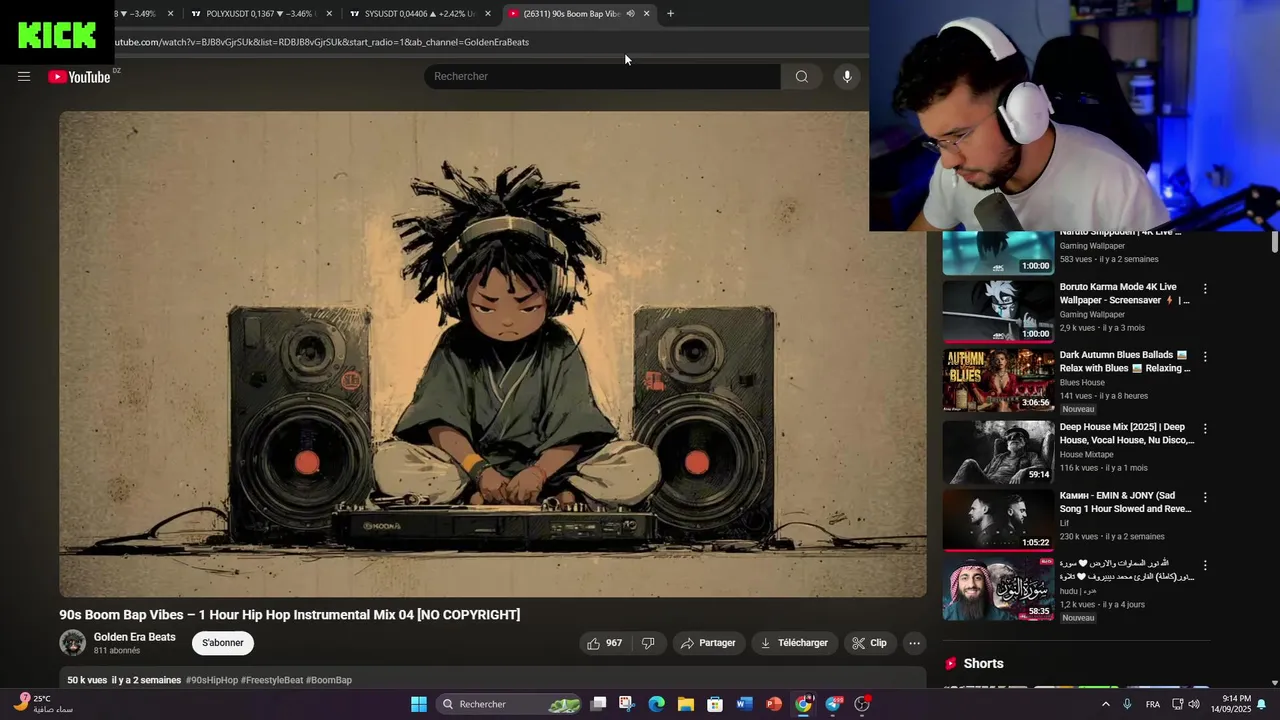Click the #FreestyleBeat hashtag
This screenshot has width=1280, height=720.
pos(272,680)
